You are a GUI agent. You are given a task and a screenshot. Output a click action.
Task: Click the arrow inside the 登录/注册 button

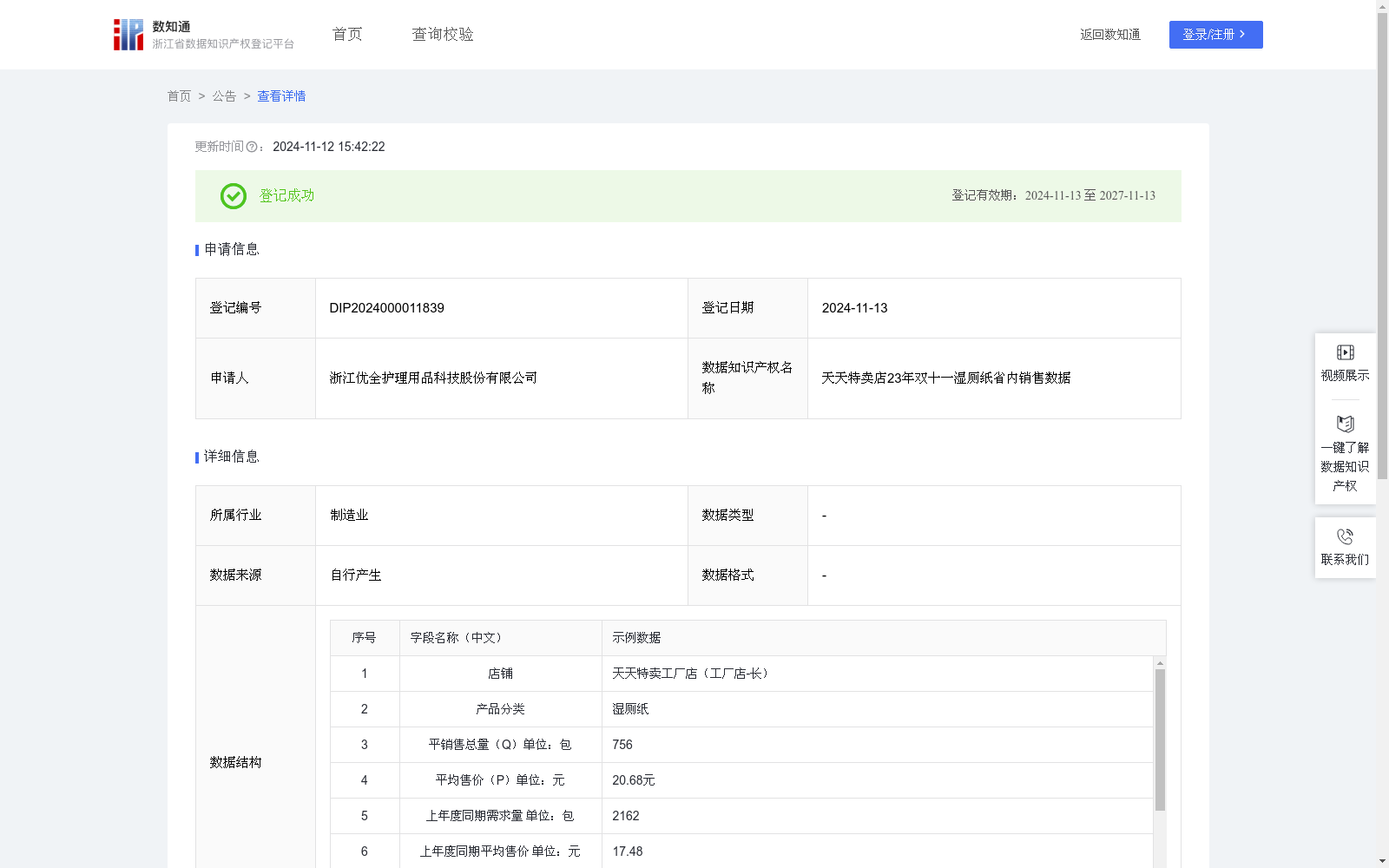(1243, 34)
